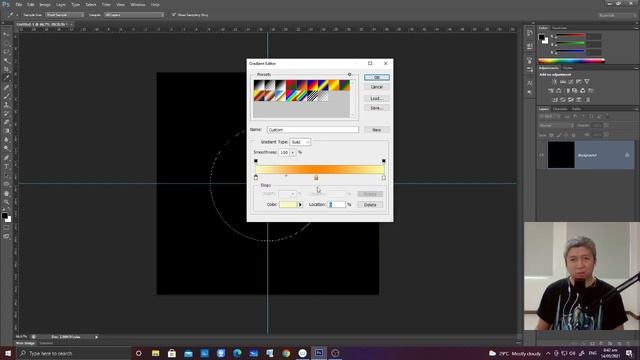640x360 pixels.
Task: Select the Crop tool
Action: [6, 69]
